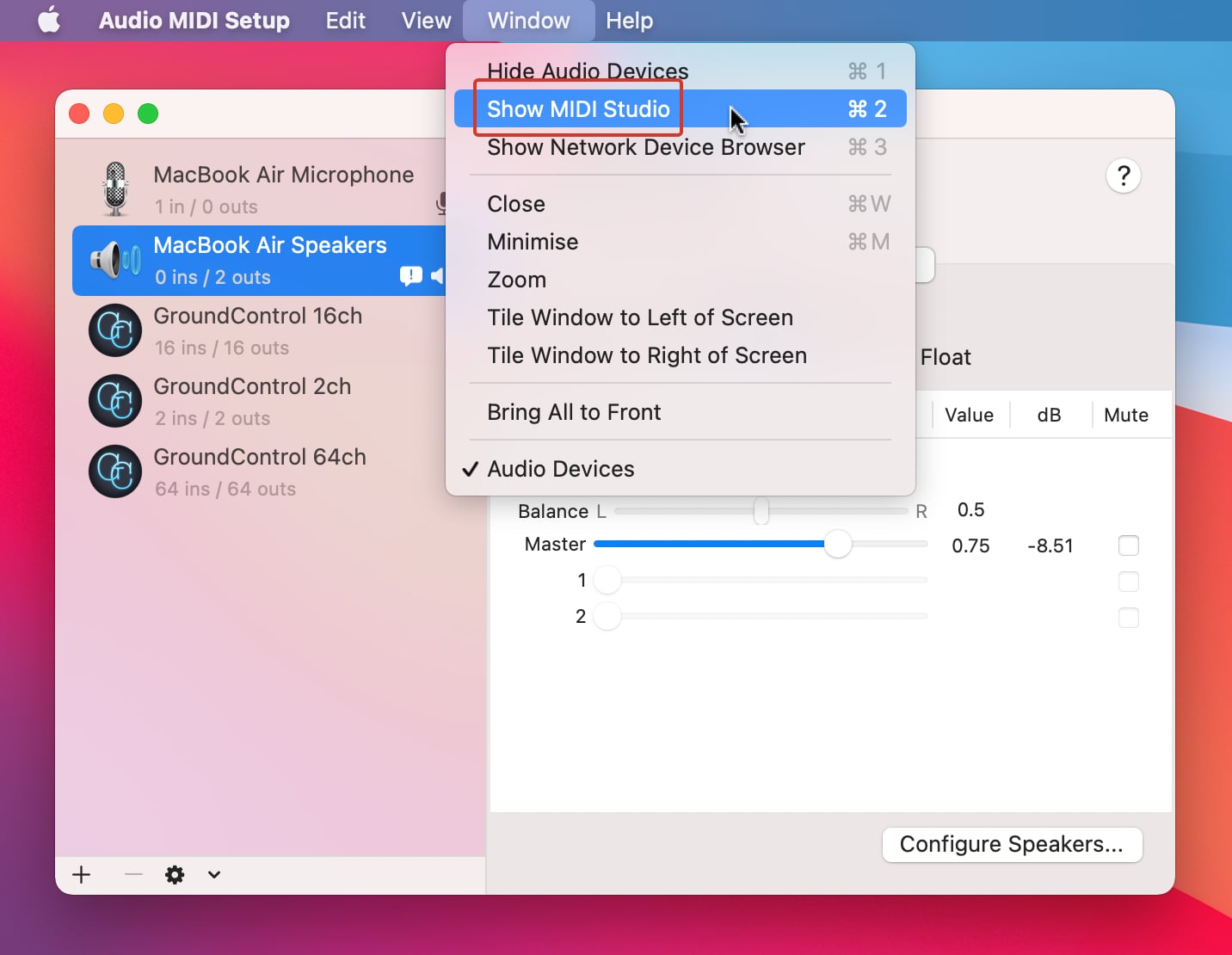Click the Balance slider thumb

pos(761,511)
